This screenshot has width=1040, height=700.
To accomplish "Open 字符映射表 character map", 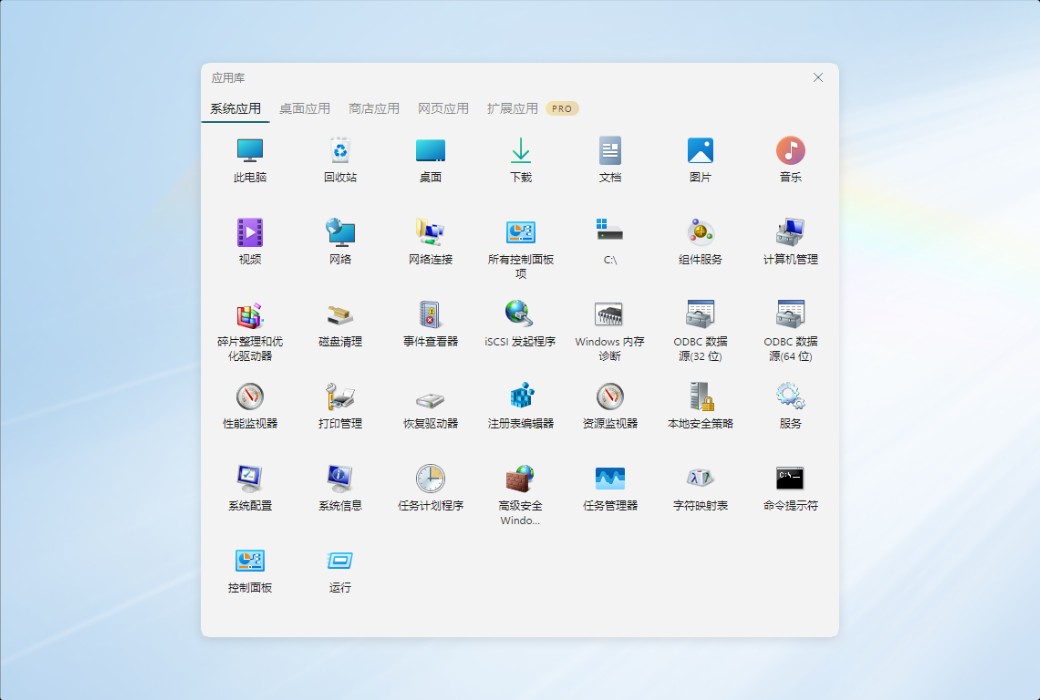I will pos(700,478).
